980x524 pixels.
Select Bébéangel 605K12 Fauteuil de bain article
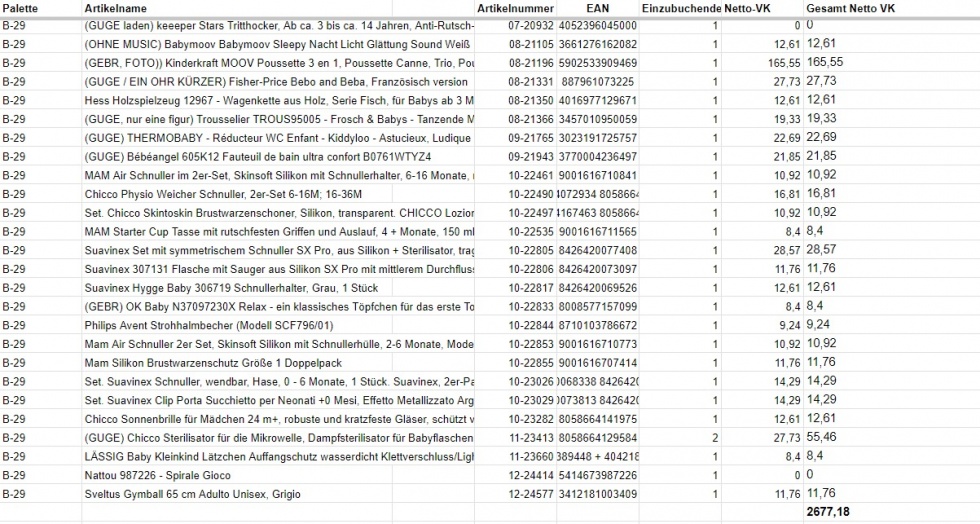click(x=258, y=157)
